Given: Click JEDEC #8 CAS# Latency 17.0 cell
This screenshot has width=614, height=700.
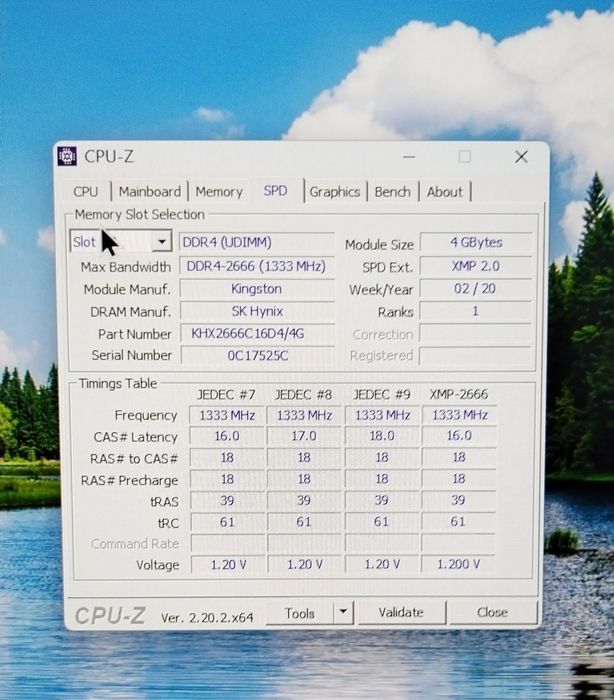Looking at the screenshot, I should (x=304, y=436).
